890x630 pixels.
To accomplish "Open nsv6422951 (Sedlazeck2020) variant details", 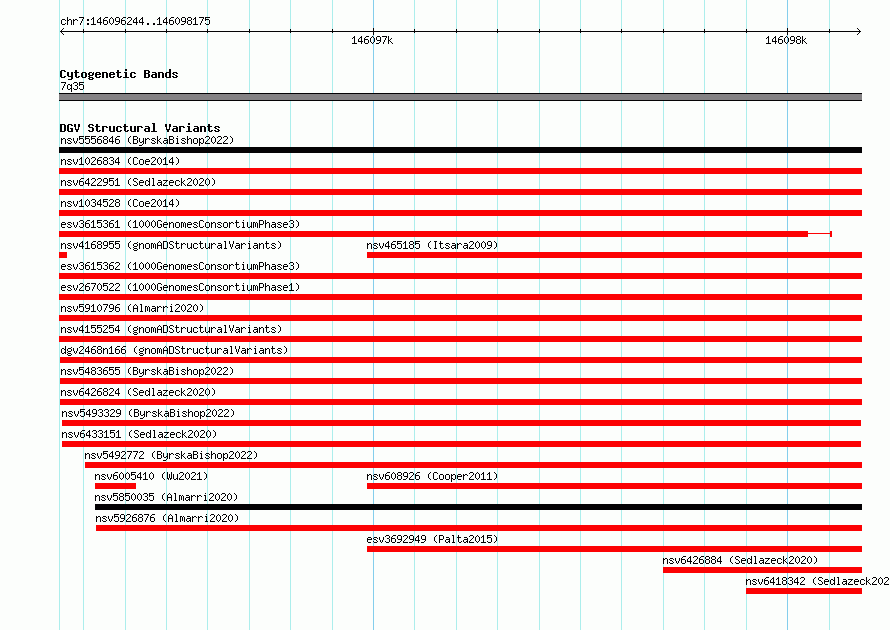I will 138,182.
